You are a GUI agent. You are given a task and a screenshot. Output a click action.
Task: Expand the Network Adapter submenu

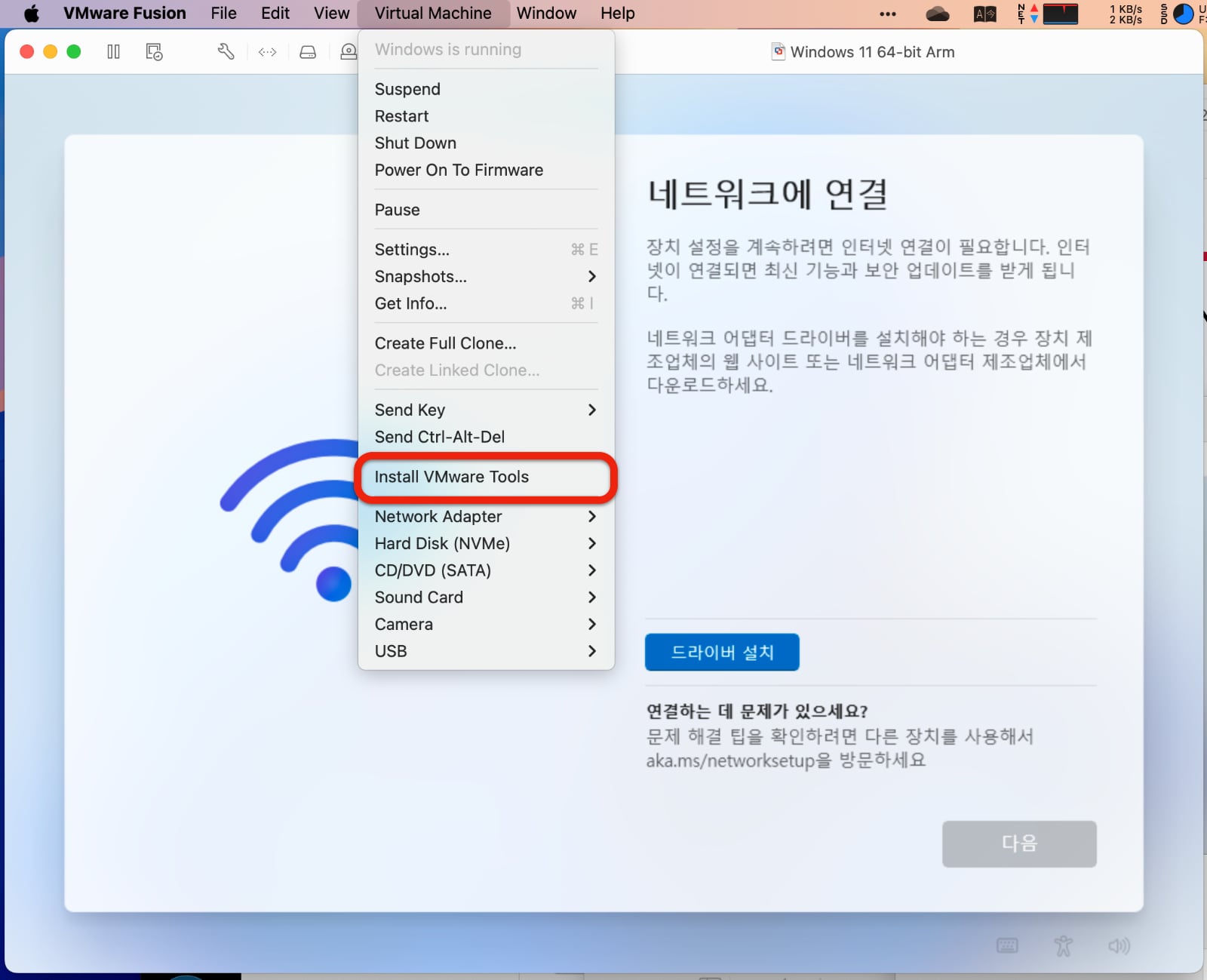[486, 516]
